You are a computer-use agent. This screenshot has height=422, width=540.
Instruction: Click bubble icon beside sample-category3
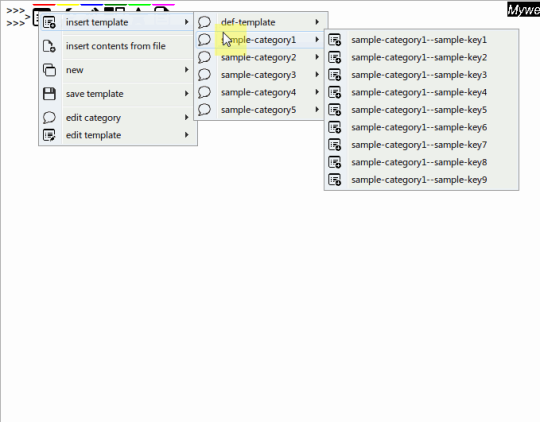point(204,75)
